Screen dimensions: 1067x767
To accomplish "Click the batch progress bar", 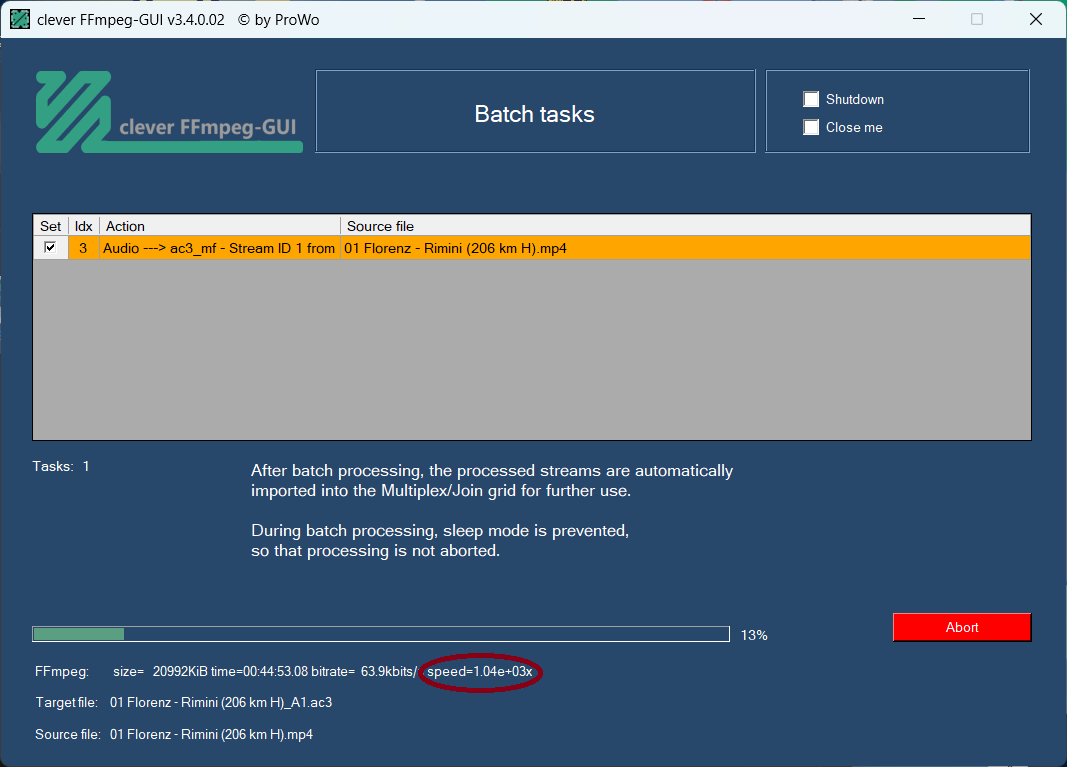I will coord(381,634).
